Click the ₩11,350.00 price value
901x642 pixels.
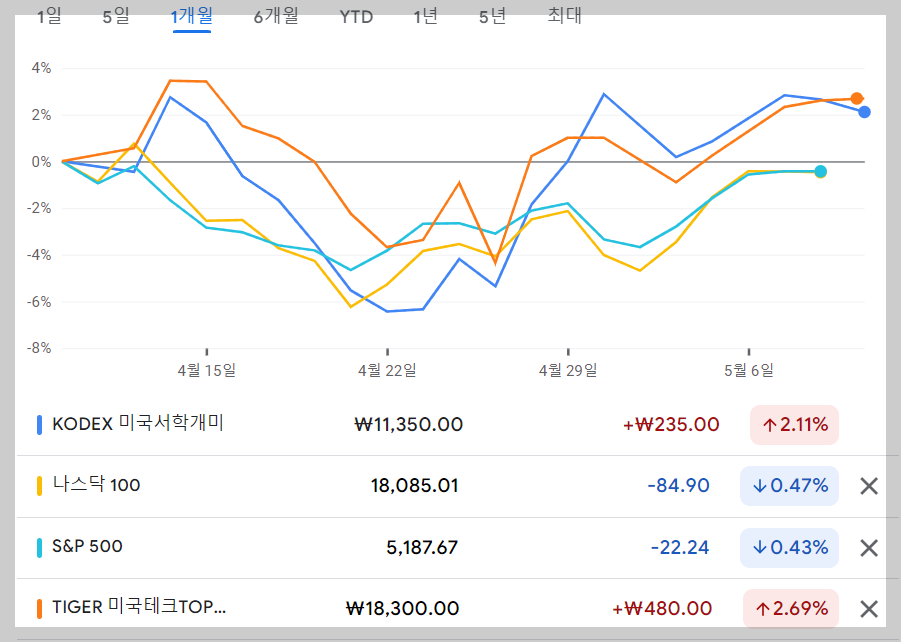coord(409,425)
